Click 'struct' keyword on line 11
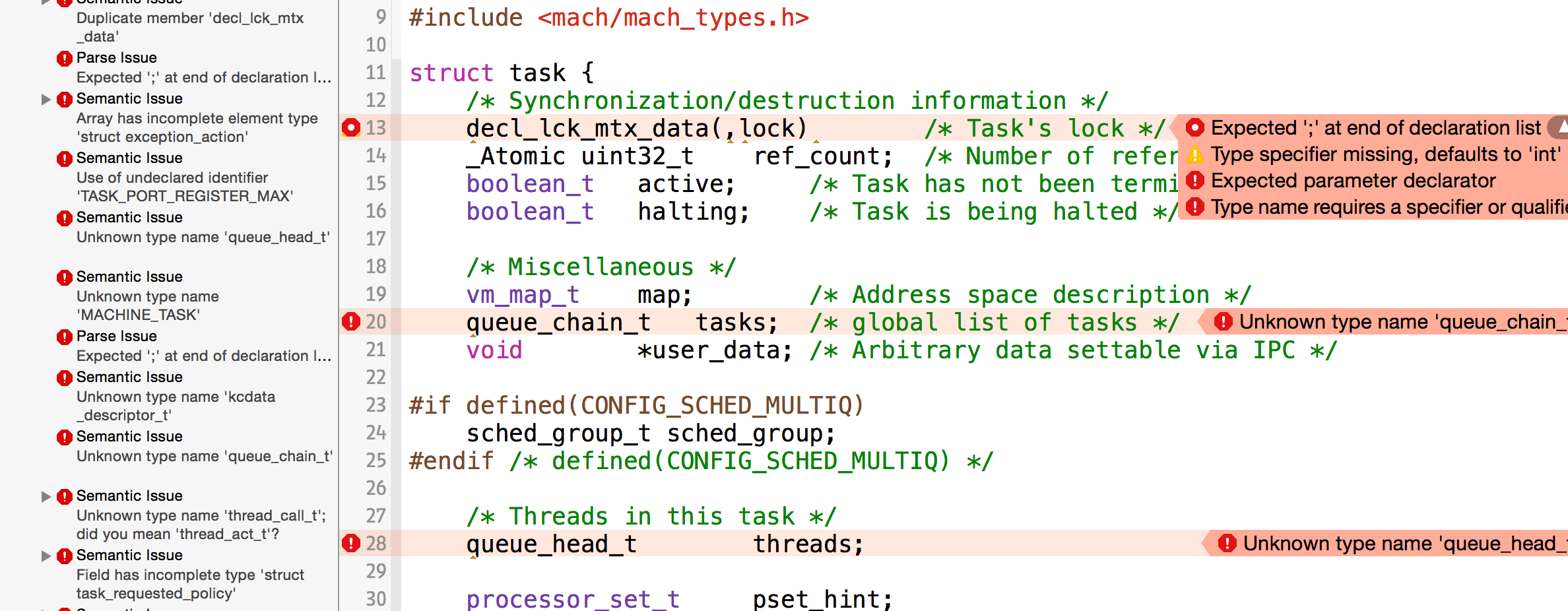The height and width of the screenshot is (611, 1568). pyautogui.click(x=451, y=73)
